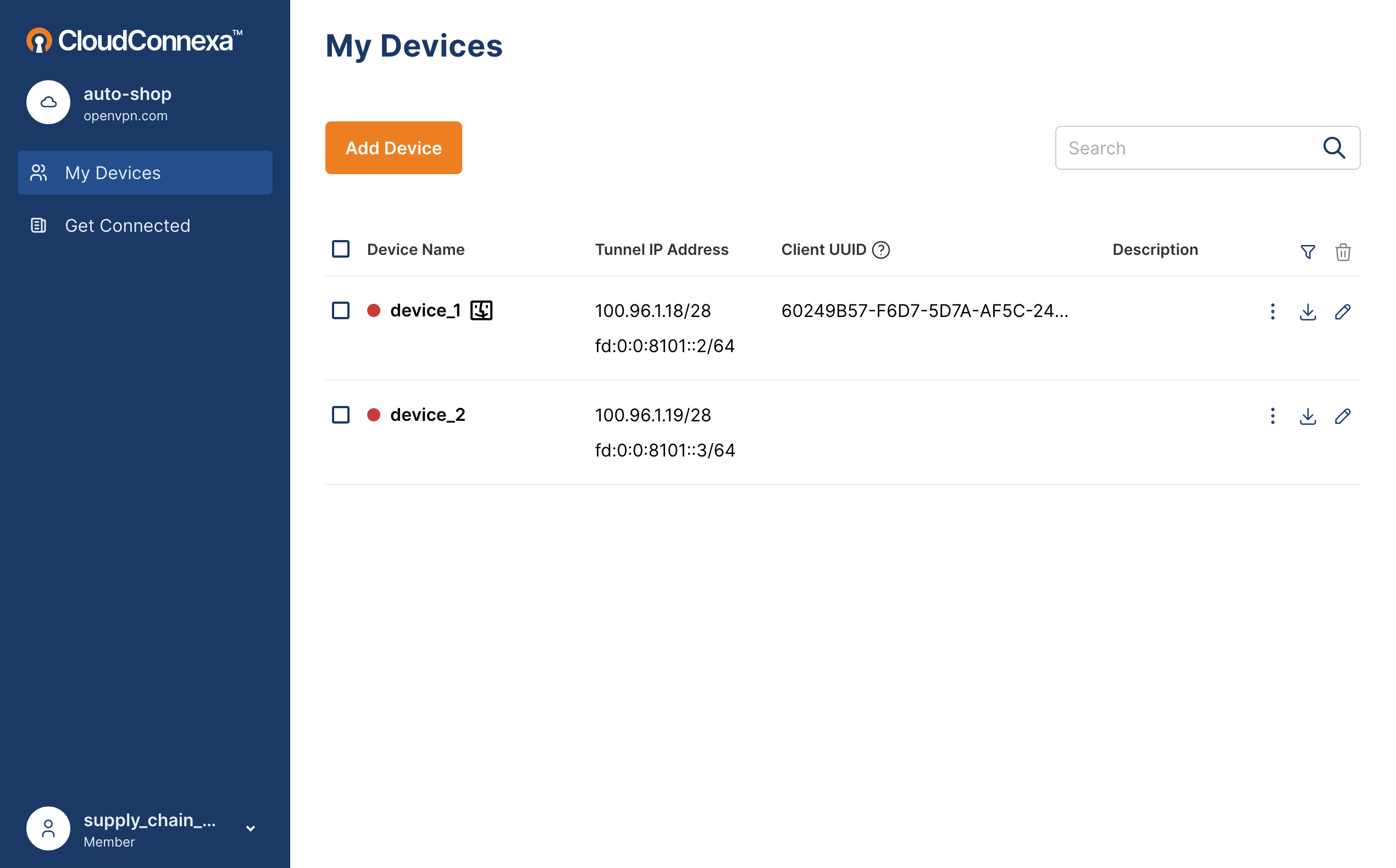The height and width of the screenshot is (868, 1396).
Task: Open the three-dot menu for device_1
Action: (x=1272, y=311)
